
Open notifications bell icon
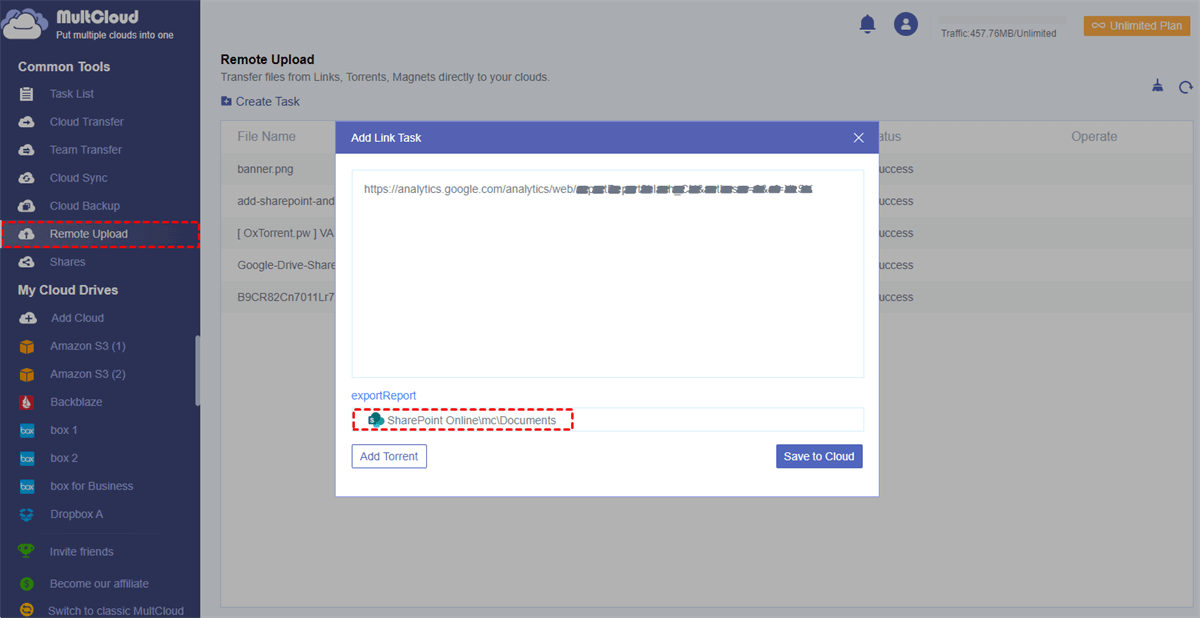pos(867,25)
